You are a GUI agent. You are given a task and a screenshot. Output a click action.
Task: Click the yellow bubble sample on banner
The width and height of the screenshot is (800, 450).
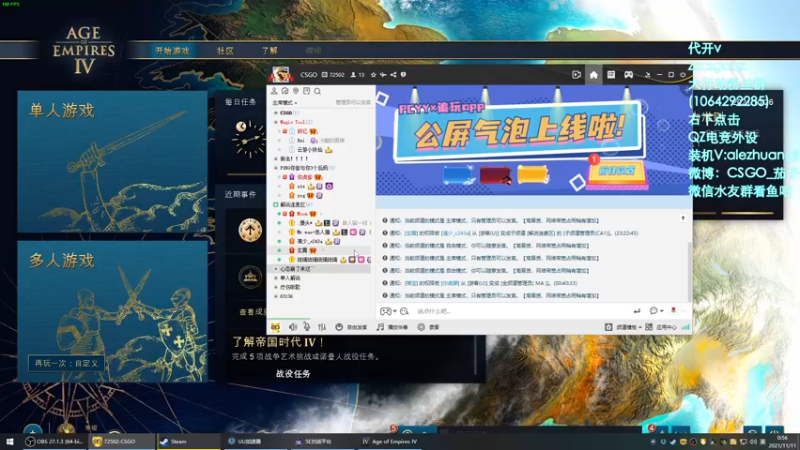[533, 174]
